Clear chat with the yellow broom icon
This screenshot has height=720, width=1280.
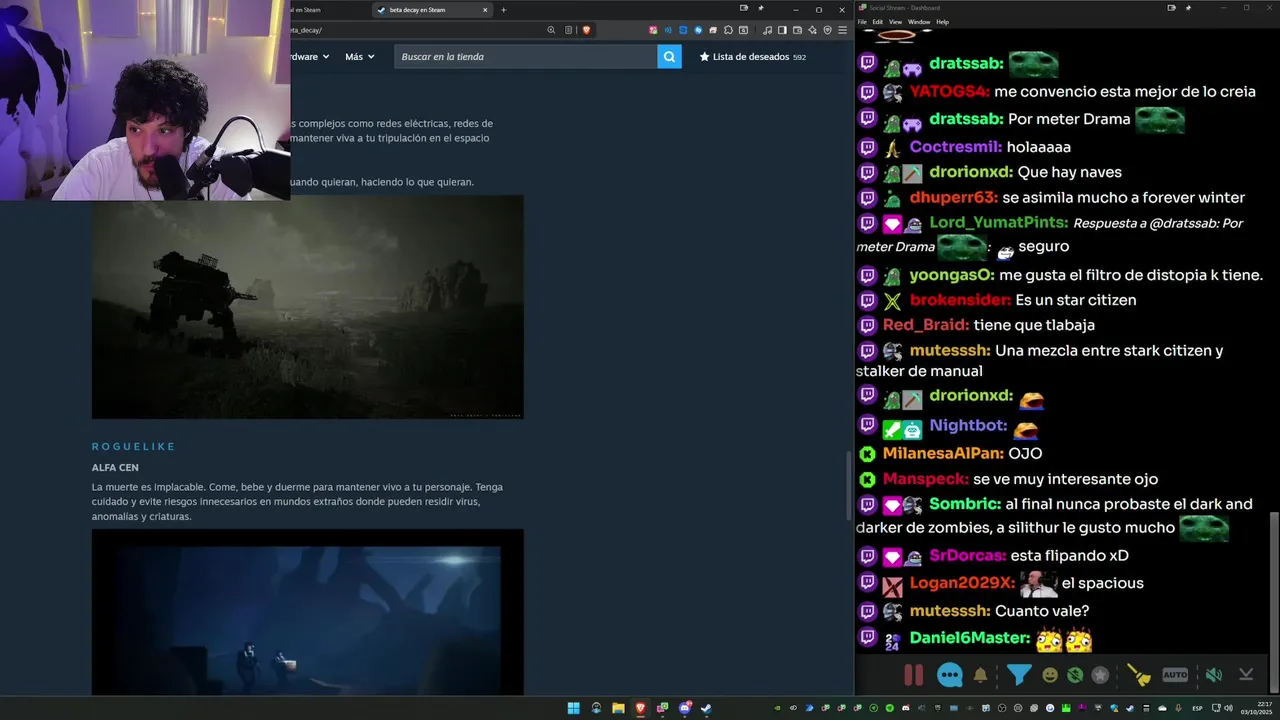coord(1139,675)
